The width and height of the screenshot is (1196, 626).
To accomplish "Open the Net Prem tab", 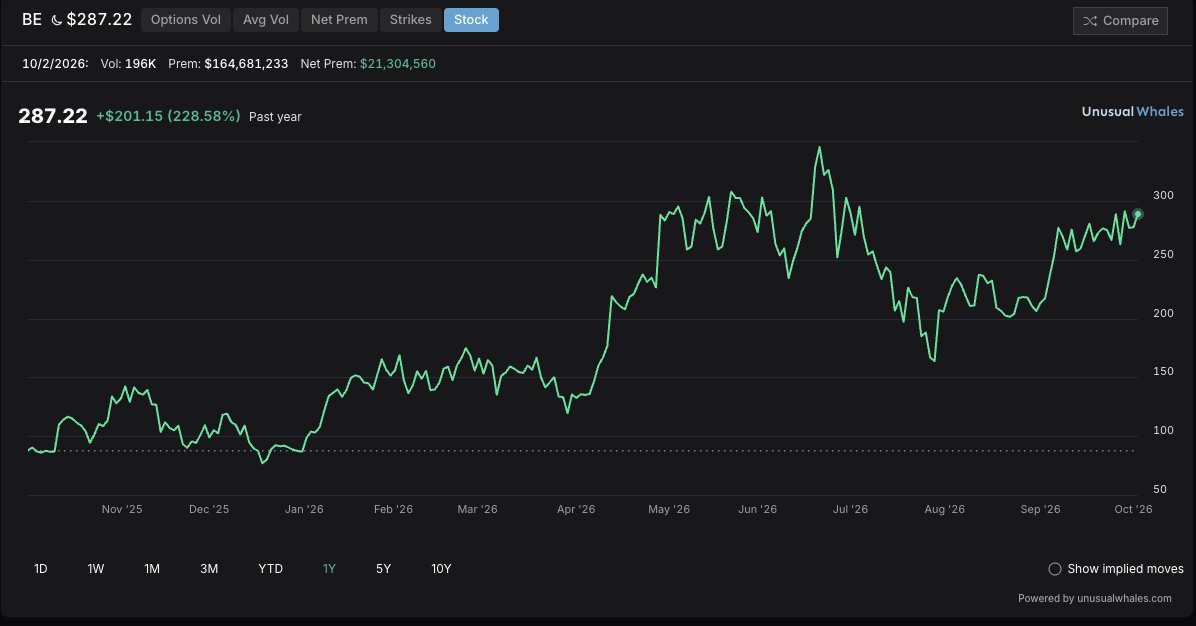I will [x=339, y=20].
